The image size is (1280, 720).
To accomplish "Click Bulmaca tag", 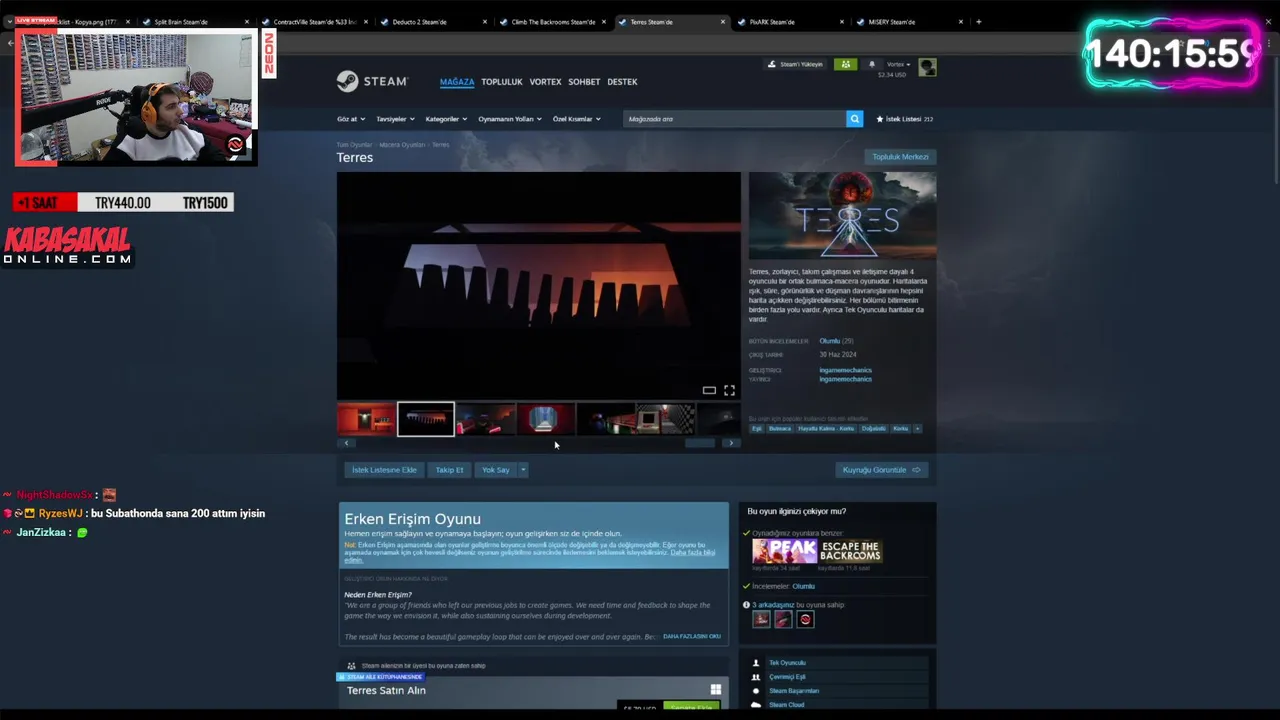I will pos(779,428).
